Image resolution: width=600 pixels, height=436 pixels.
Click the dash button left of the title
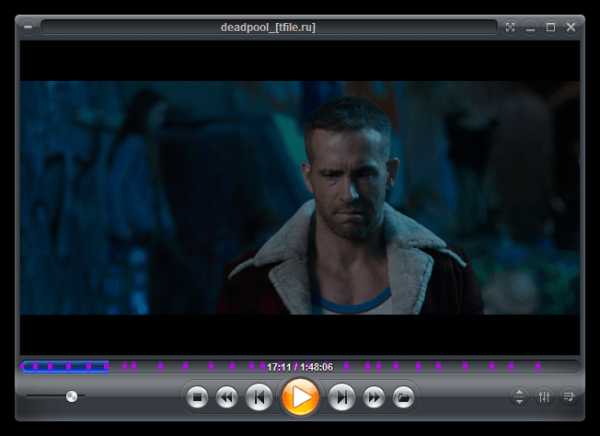pyautogui.click(x=28, y=27)
